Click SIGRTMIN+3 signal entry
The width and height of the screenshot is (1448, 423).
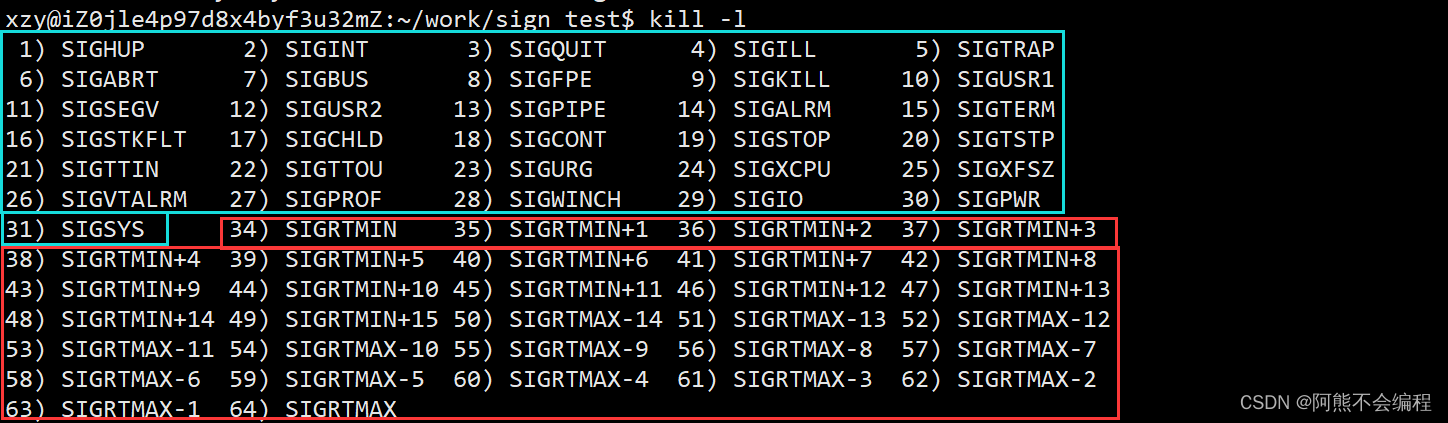(1027, 230)
